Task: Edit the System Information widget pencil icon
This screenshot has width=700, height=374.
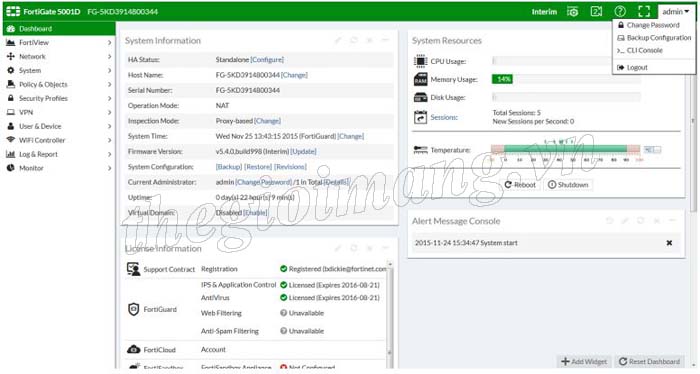Action: 338,40
